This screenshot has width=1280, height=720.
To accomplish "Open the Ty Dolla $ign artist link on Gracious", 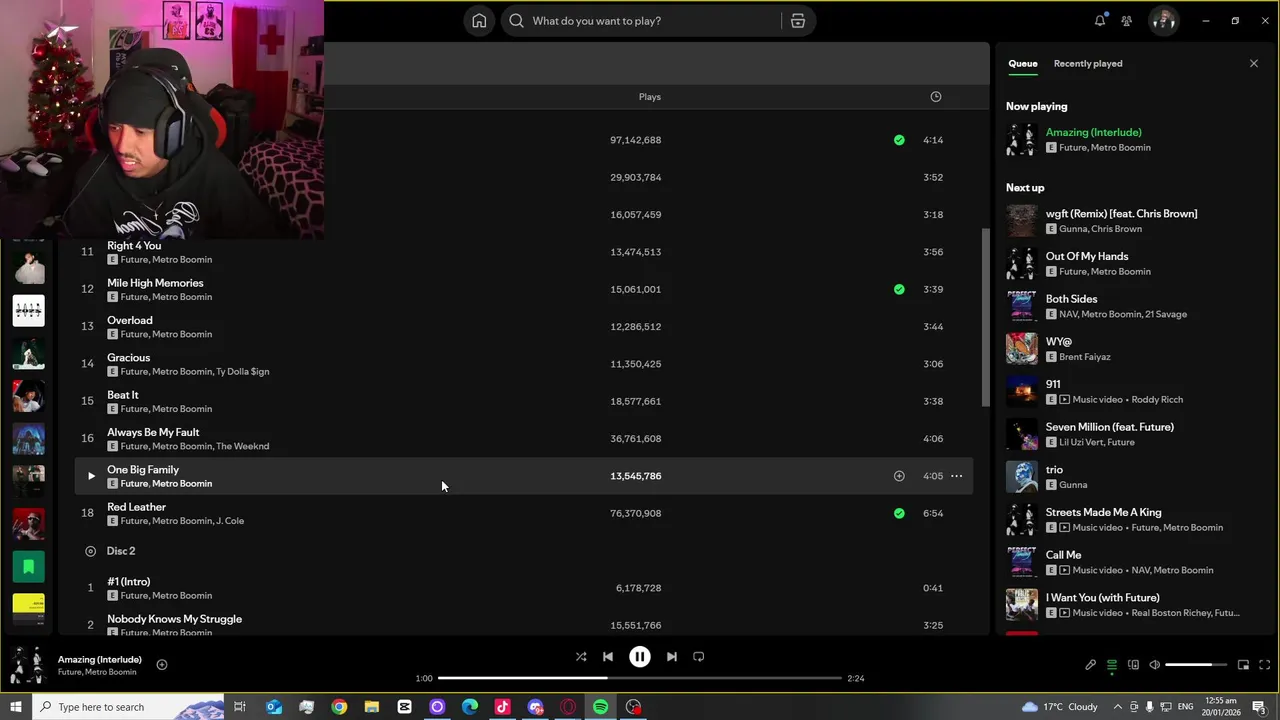I will (243, 372).
